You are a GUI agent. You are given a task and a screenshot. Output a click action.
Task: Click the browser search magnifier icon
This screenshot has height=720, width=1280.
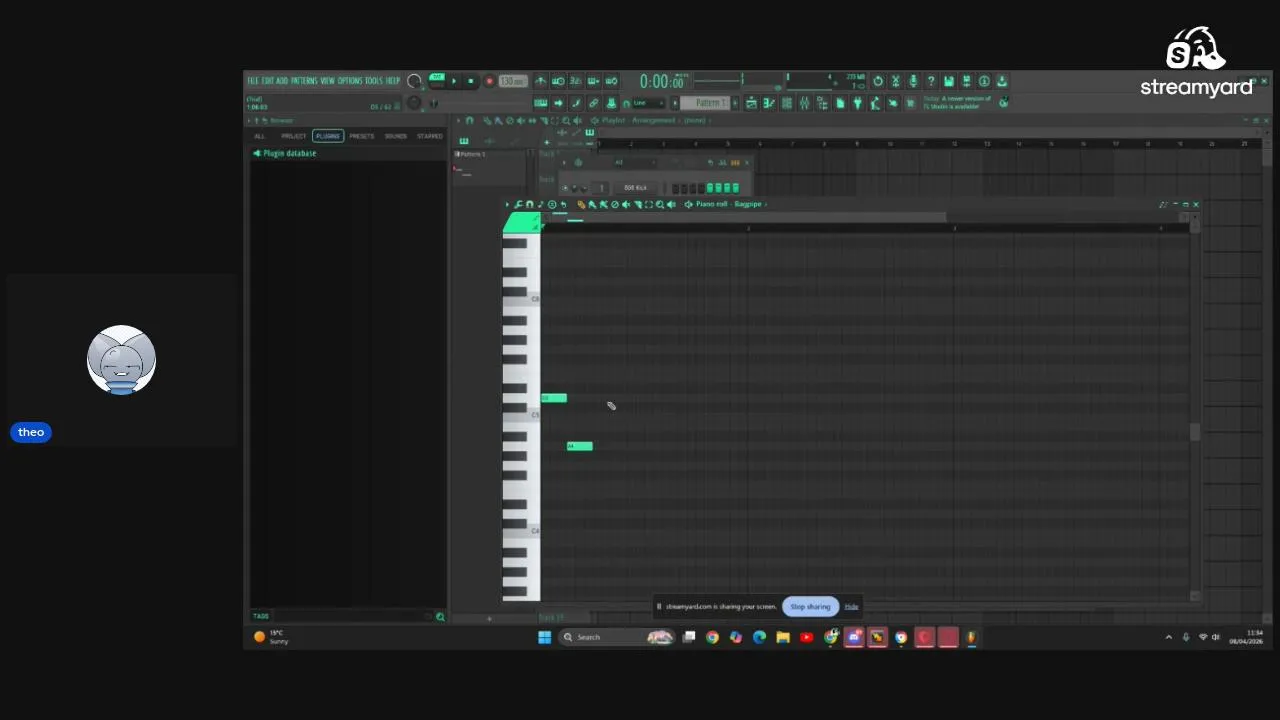coord(440,617)
